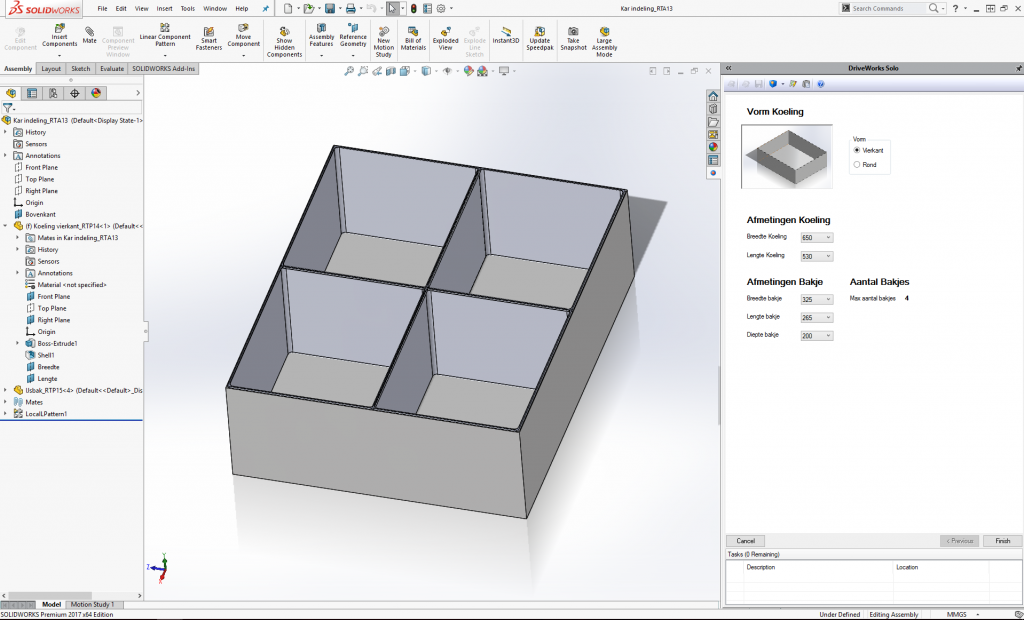Open the FeatureManager design tree tab
This screenshot has height=620, width=1024.
click(10, 93)
